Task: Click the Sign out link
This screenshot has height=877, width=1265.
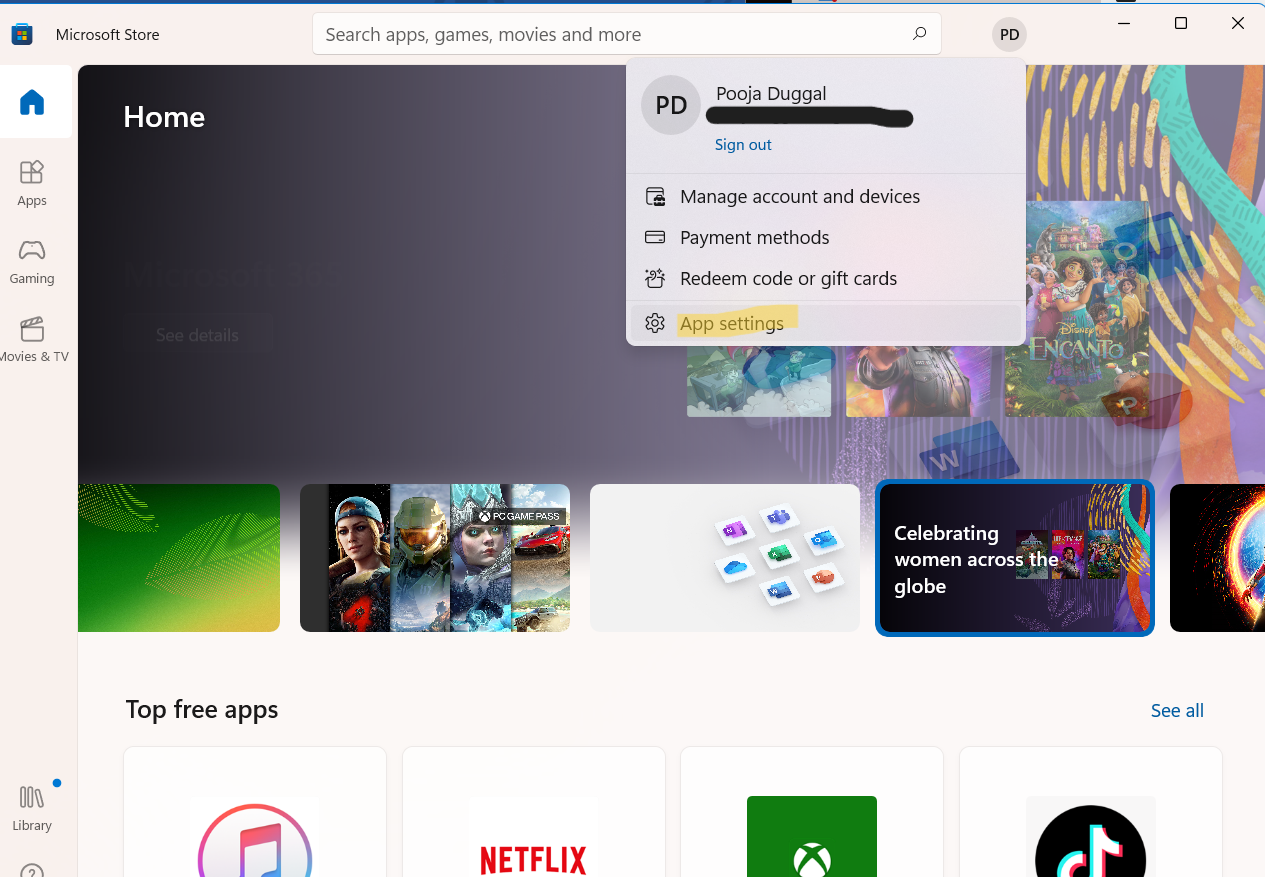Action: pyautogui.click(x=743, y=145)
